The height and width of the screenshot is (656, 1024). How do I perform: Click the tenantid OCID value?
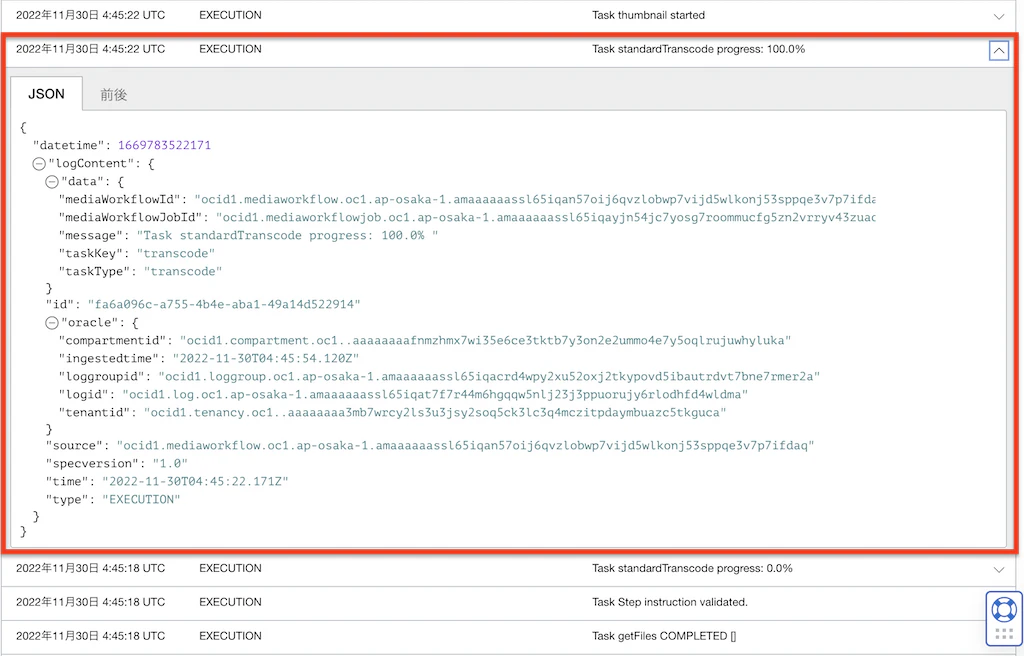[435, 413]
